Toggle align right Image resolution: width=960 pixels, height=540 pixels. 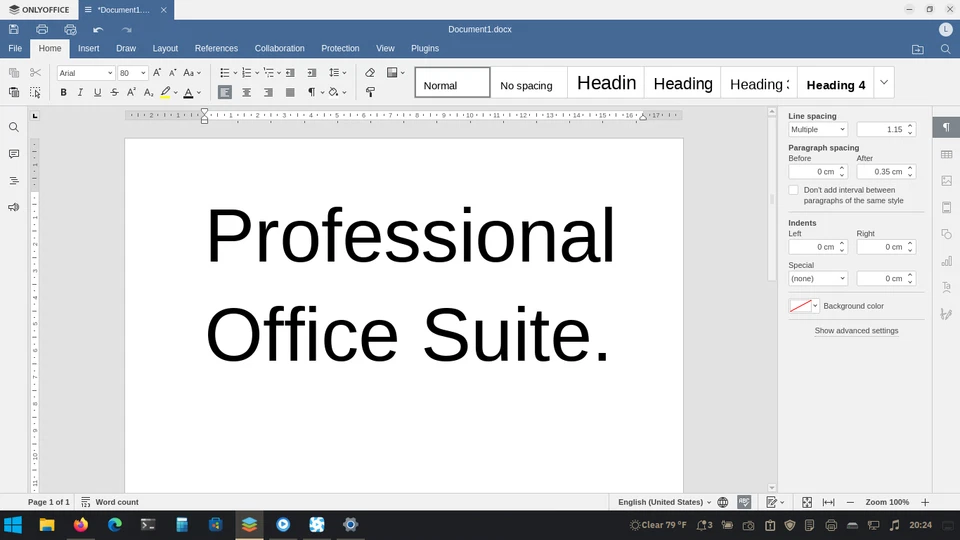pyautogui.click(x=268, y=92)
